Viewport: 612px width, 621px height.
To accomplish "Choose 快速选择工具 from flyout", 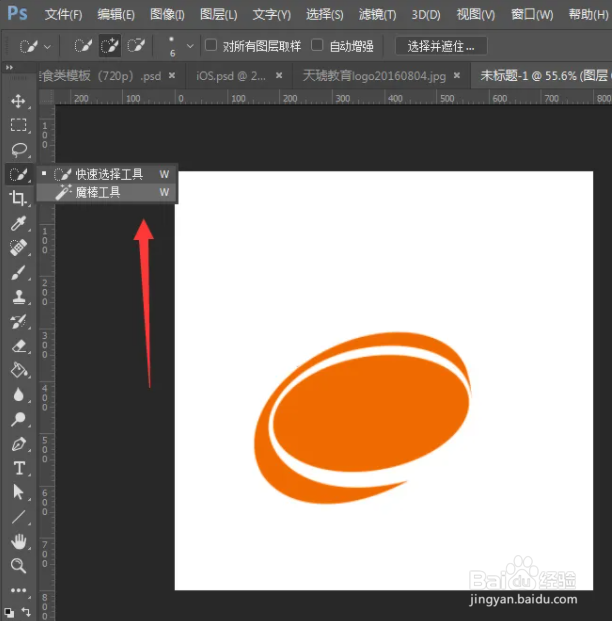I will (x=107, y=174).
